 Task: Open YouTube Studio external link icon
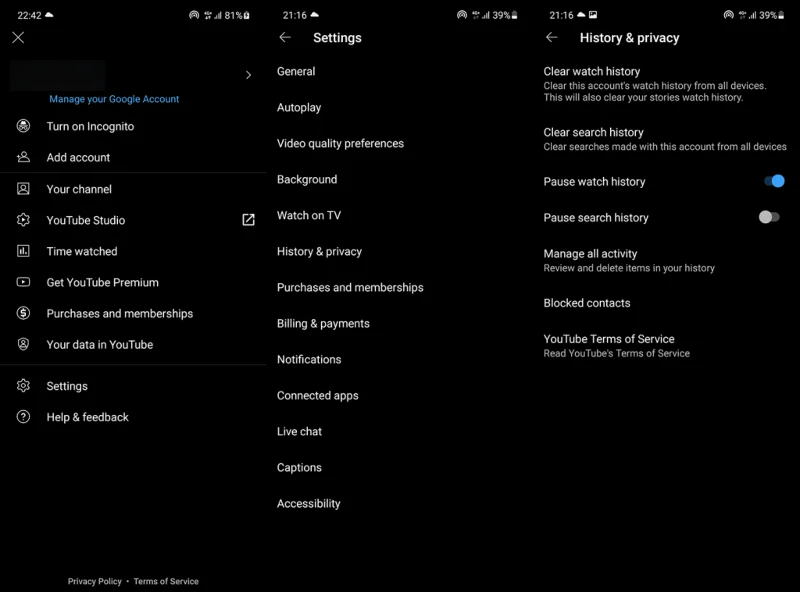tap(248, 220)
